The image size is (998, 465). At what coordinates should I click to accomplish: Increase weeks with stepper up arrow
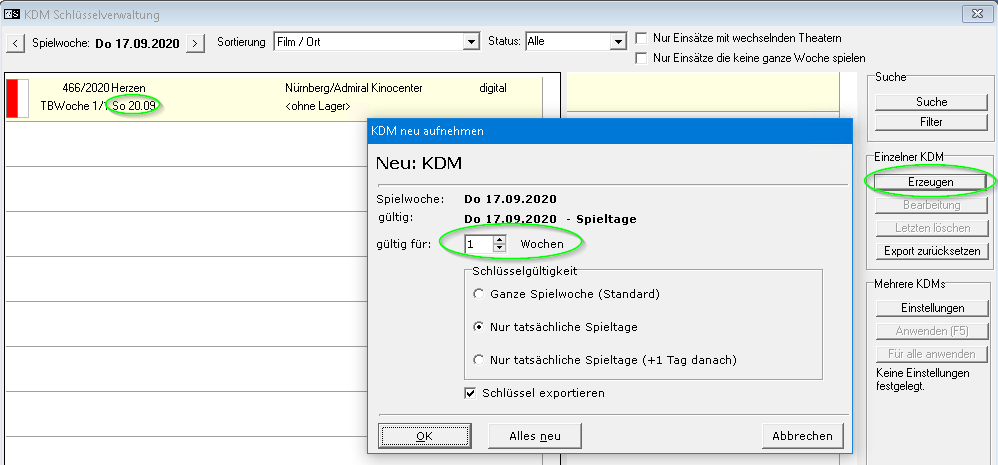pos(500,239)
